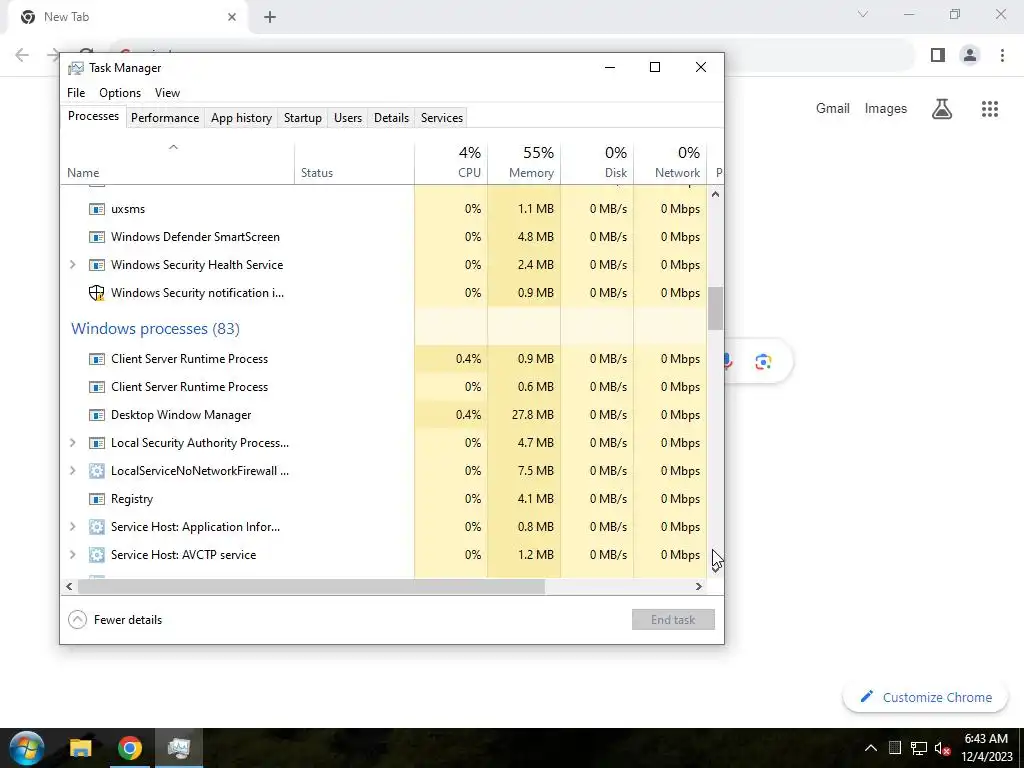This screenshot has width=1024, height=768.
Task: Sort by the Name column header
Action: coord(178,163)
